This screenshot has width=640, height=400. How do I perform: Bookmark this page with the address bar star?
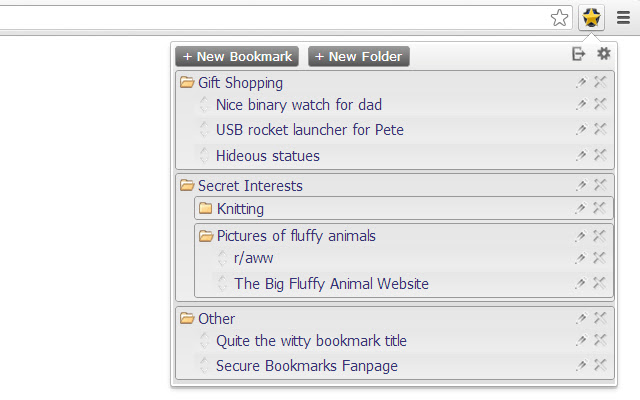pos(561,17)
